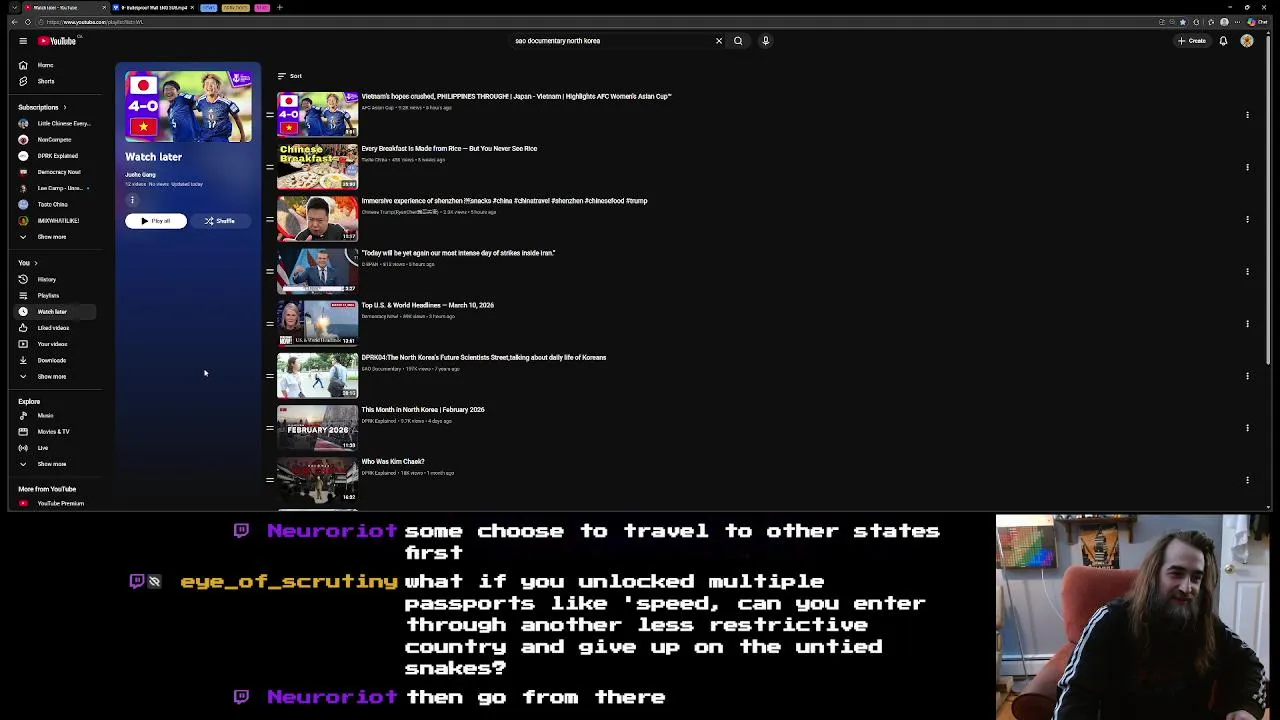Viewport: 1280px width, 720px height.
Task: Open the browser tab list dropdown
Action: pos(14,7)
